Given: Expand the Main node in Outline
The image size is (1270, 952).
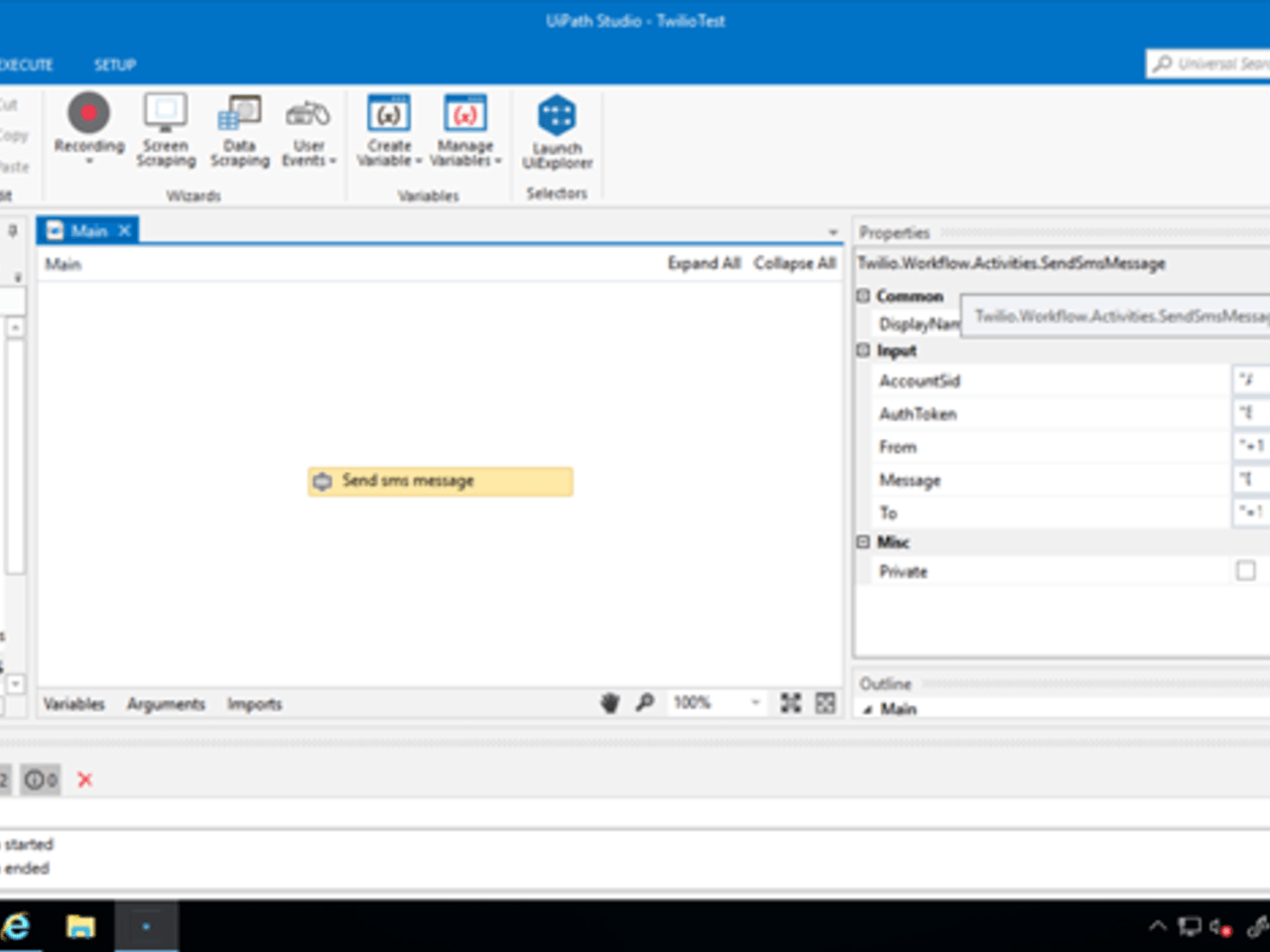Looking at the screenshot, I should [x=868, y=710].
